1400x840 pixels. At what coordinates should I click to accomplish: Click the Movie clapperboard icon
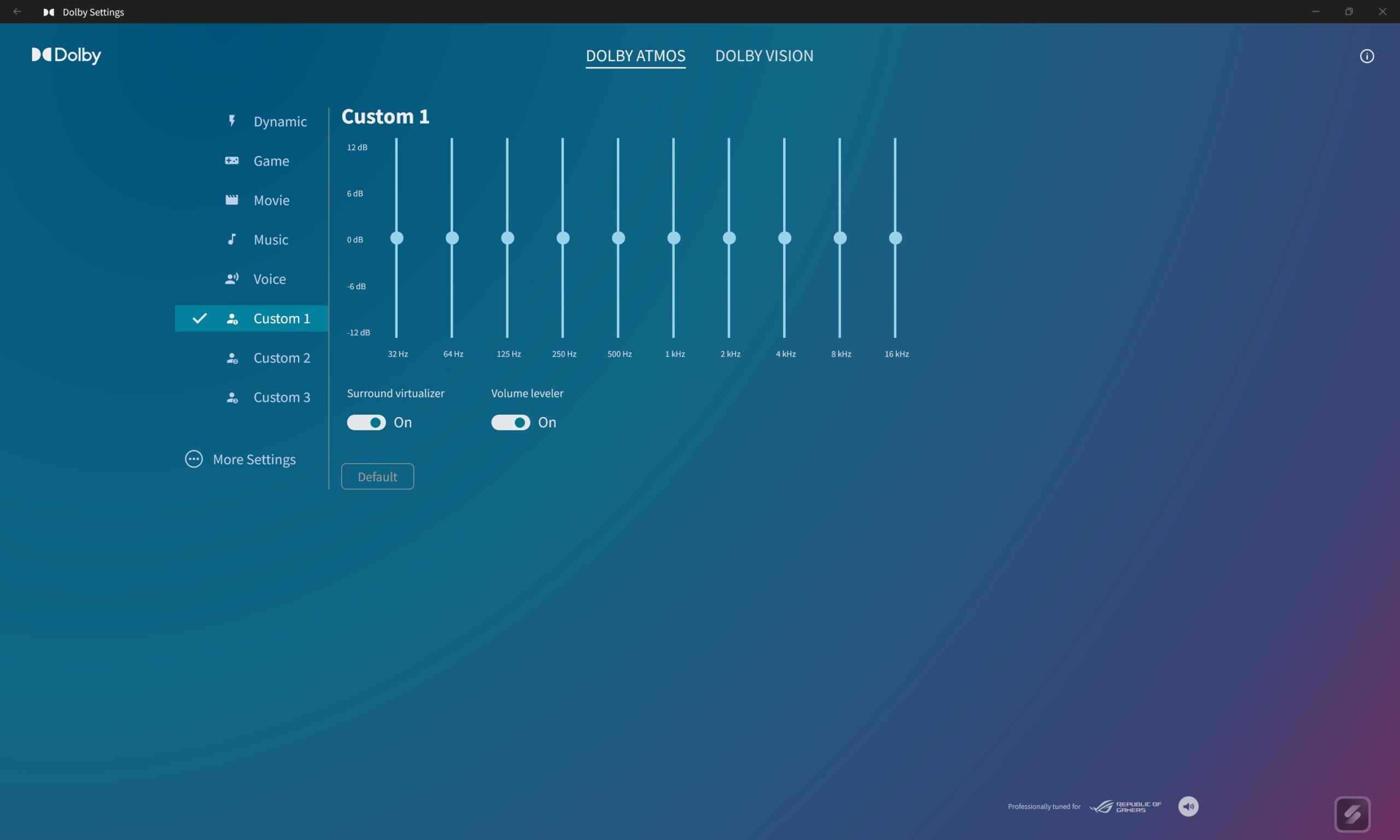pyautogui.click(x=231, y=200)
